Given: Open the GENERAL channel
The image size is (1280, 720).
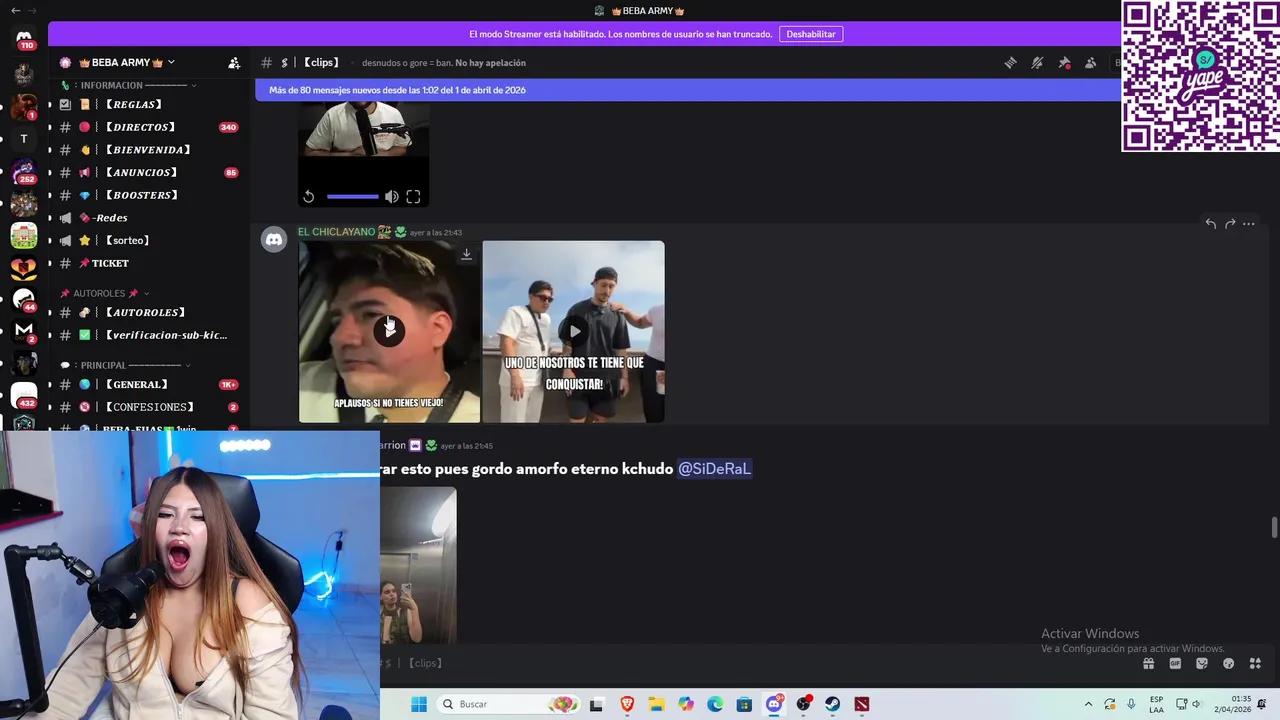Looking at the screenshot, I should tap(137, 384).
